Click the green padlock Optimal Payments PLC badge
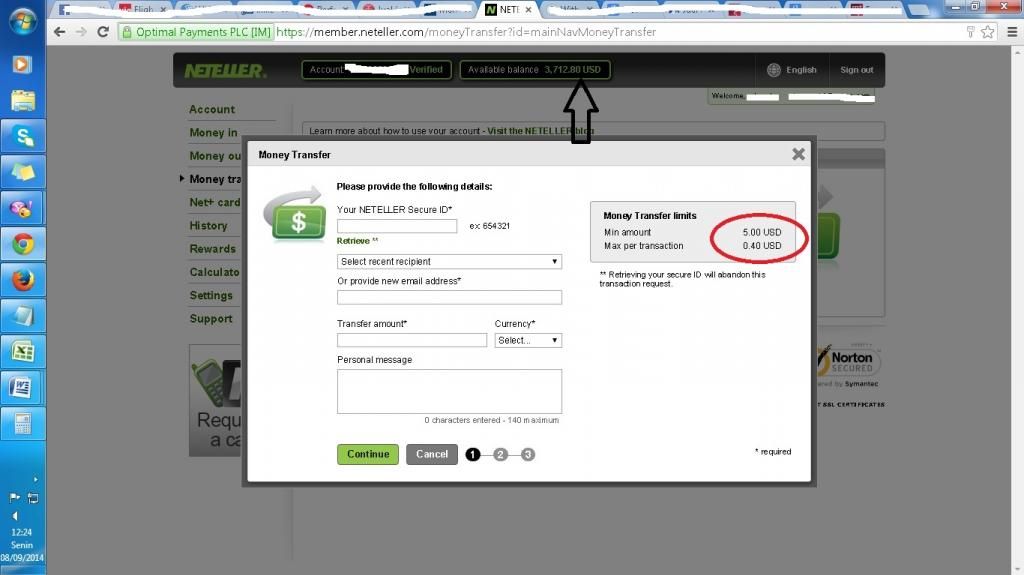Screen dimensions: 1024x575 click(197, 32)
